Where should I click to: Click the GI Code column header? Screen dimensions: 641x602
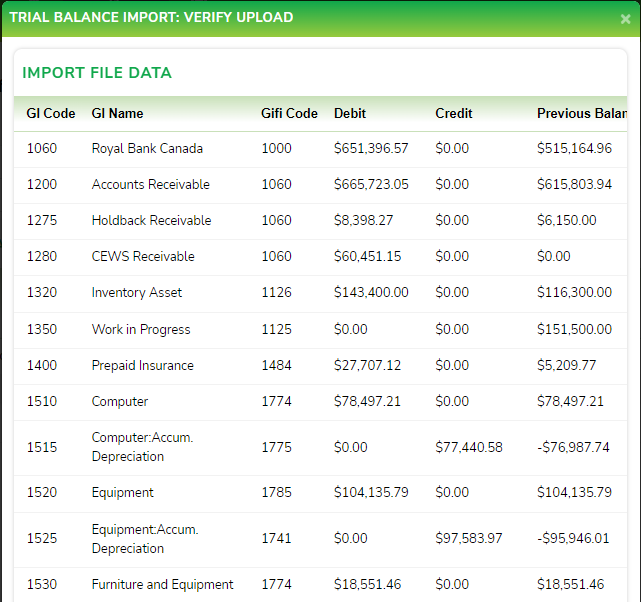click(x=51, y=113)
